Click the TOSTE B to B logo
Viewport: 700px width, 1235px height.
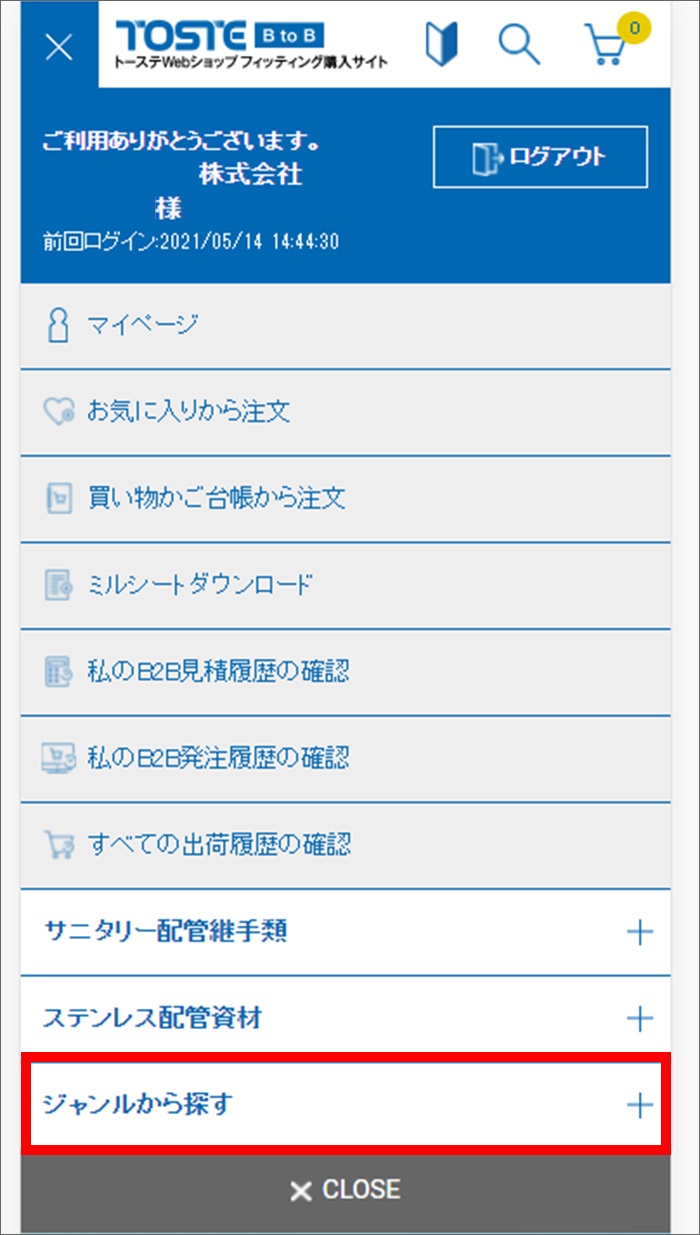252,45
